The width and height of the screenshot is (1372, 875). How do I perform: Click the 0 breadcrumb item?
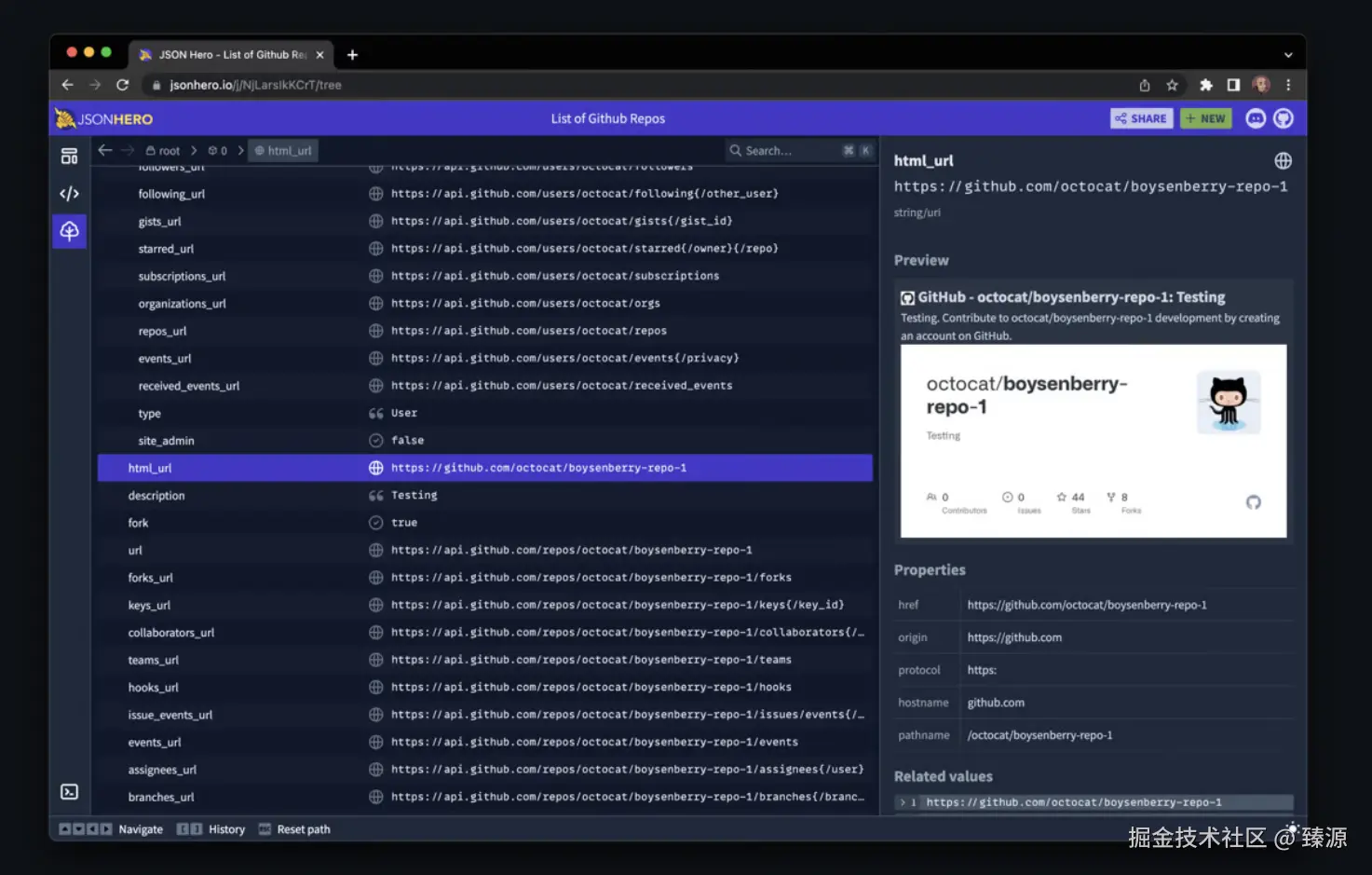[218, 150]
